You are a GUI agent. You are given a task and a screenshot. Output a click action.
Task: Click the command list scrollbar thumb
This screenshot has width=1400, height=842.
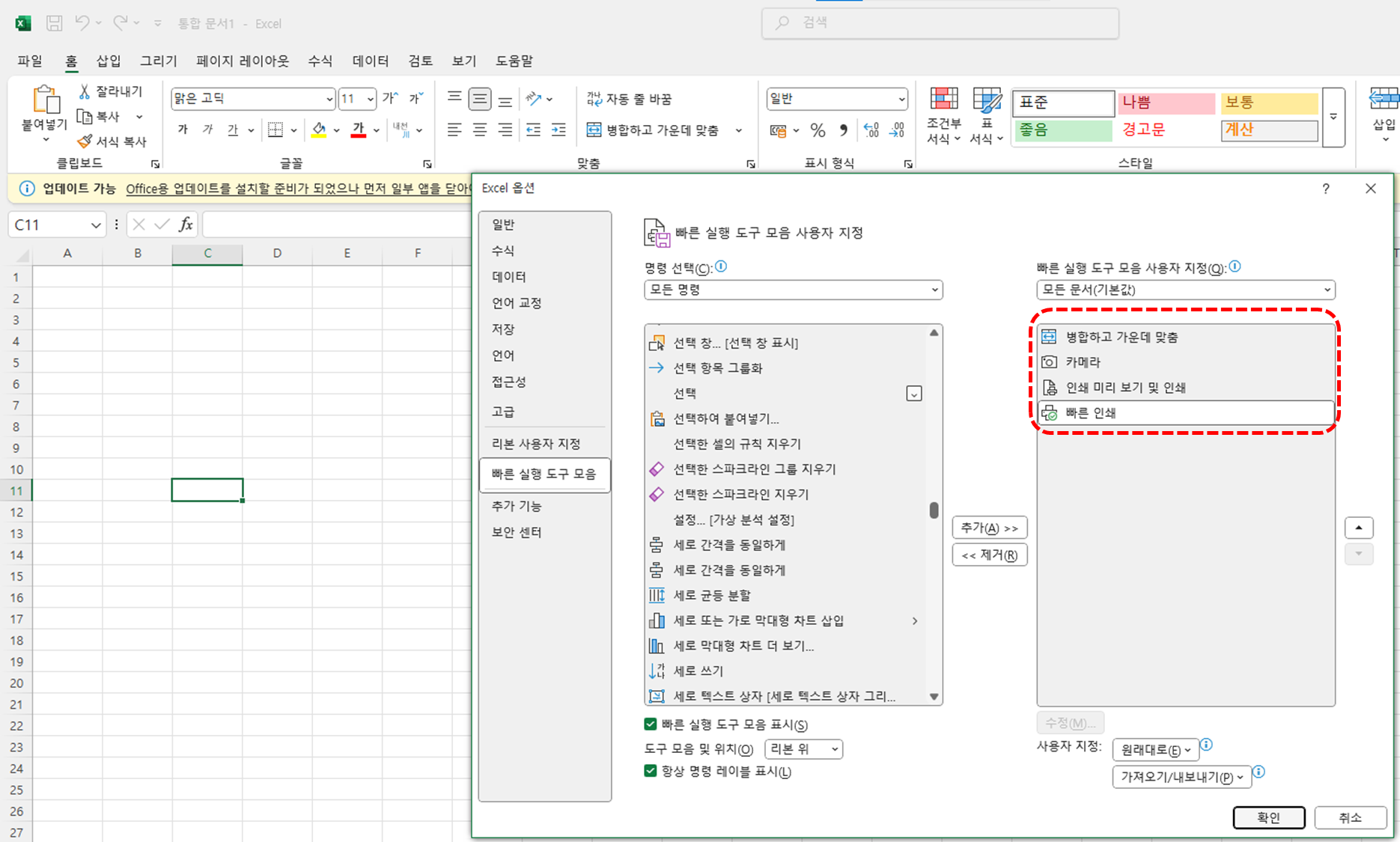[934, 510]
